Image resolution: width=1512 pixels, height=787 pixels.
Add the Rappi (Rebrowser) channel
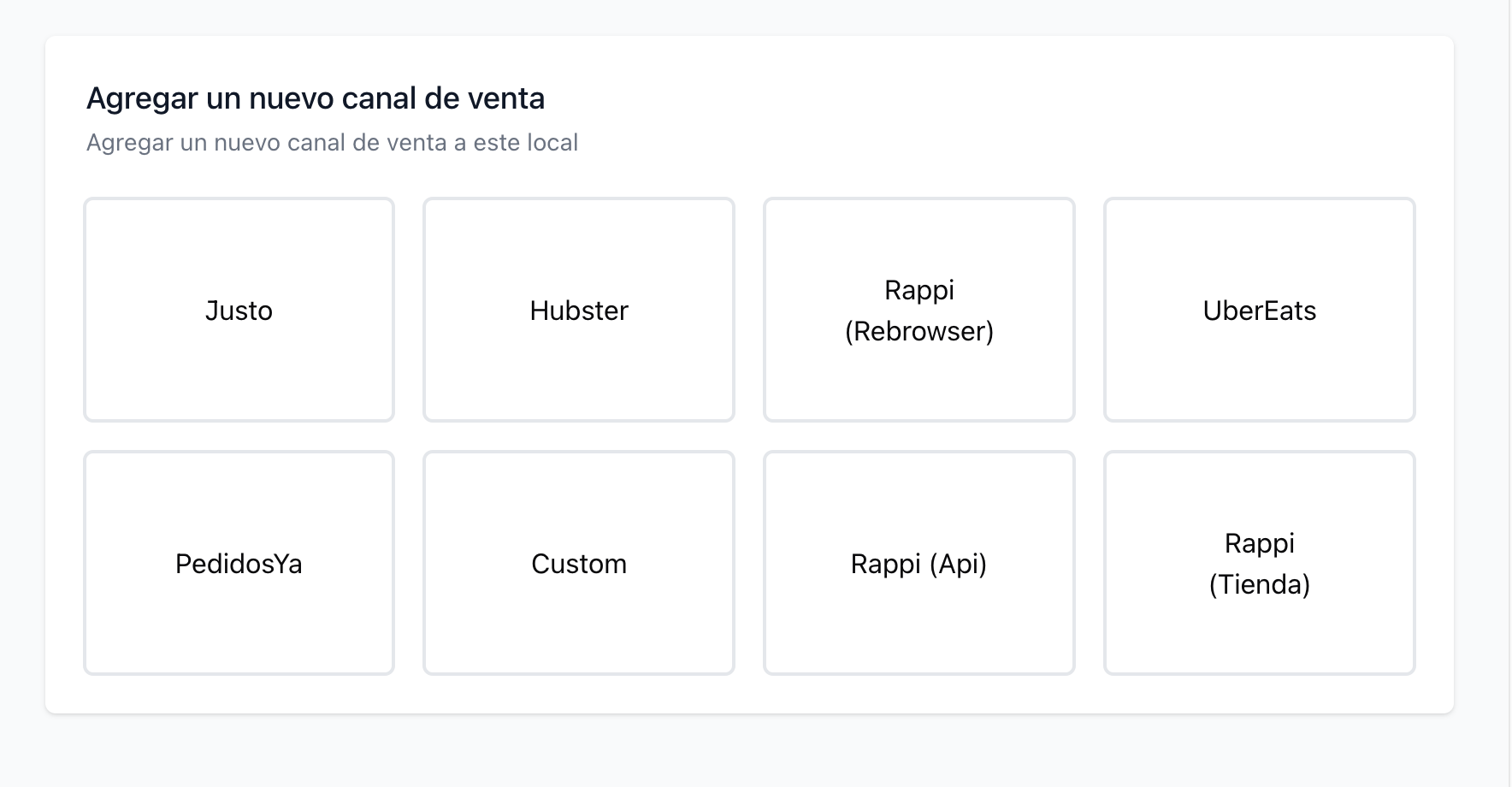(x=919, y=310)
